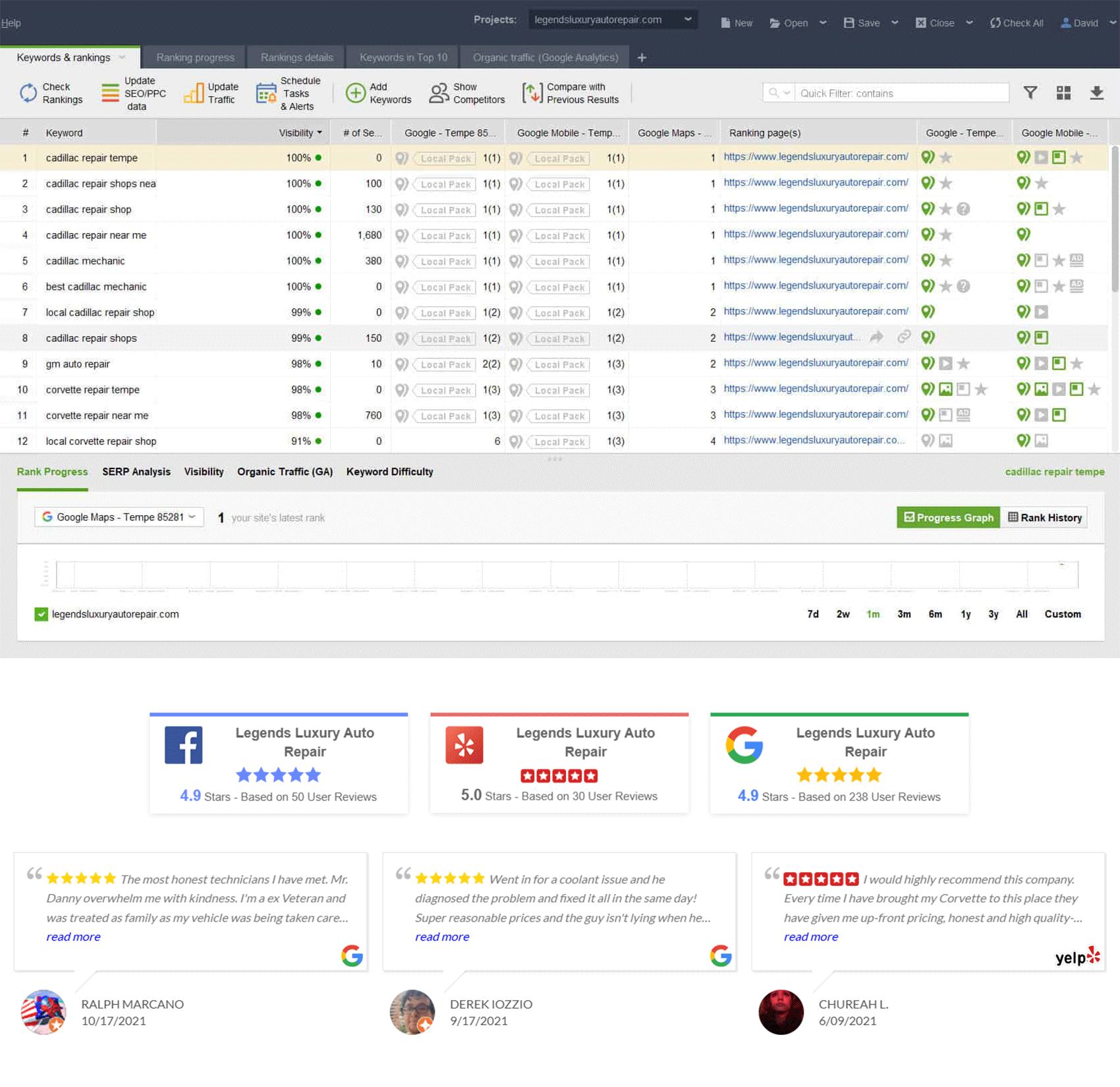Open ranking page link for gm auto repair
This screenshot has width=1120, height=1087.
point(816,363)
